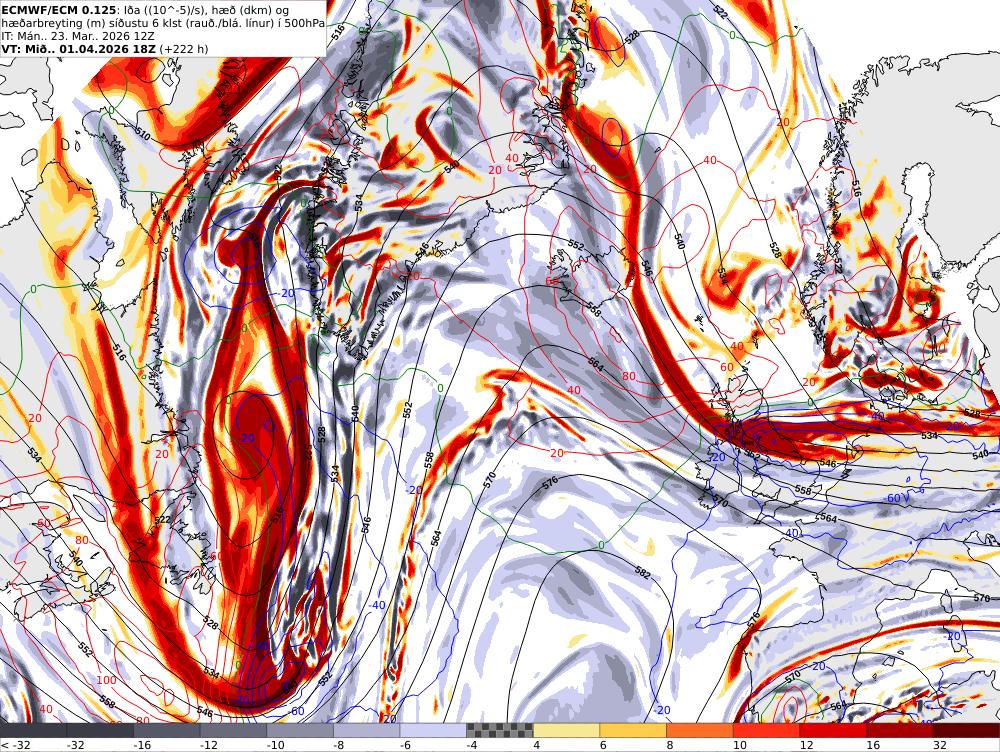Screen dimensions: 1000x752
Task: Click the '-10' legend label
Action: pyautogui.click(x=276, y=745)
